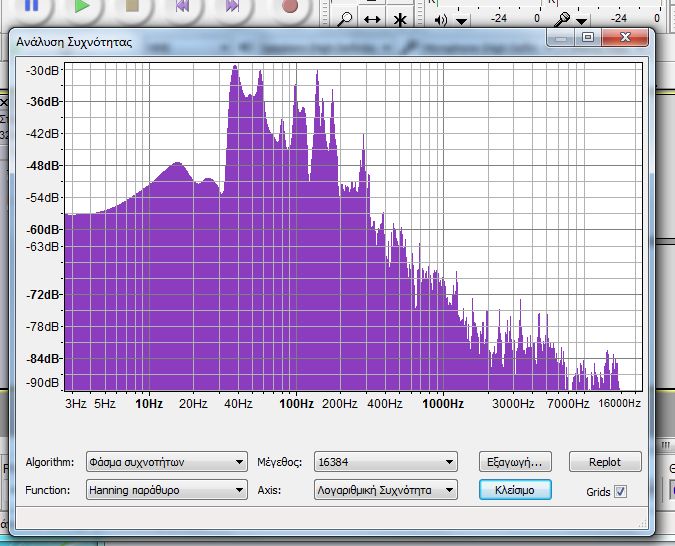Skip to start with the rewind button

click(x=183, y=6)
